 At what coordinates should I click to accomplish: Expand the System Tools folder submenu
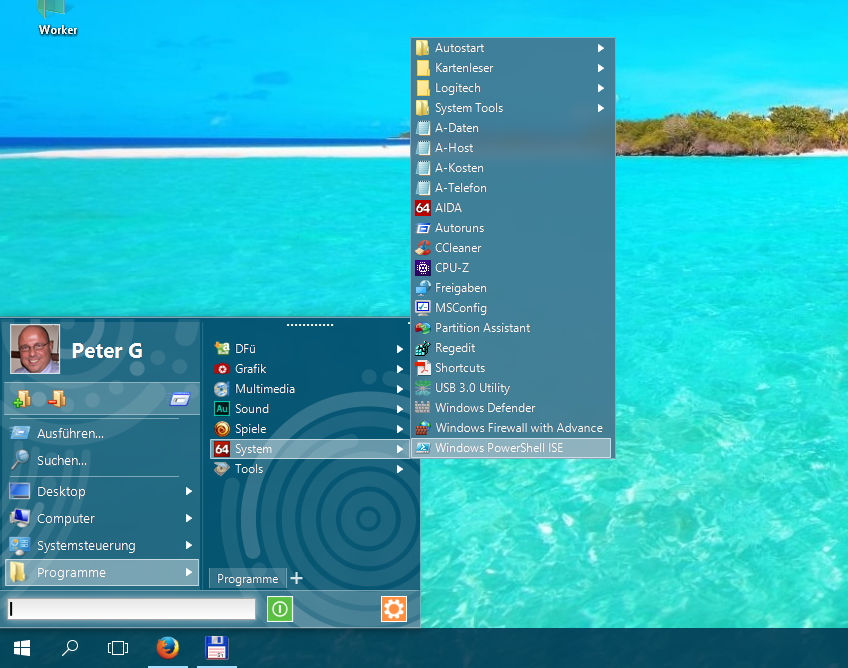513,108
